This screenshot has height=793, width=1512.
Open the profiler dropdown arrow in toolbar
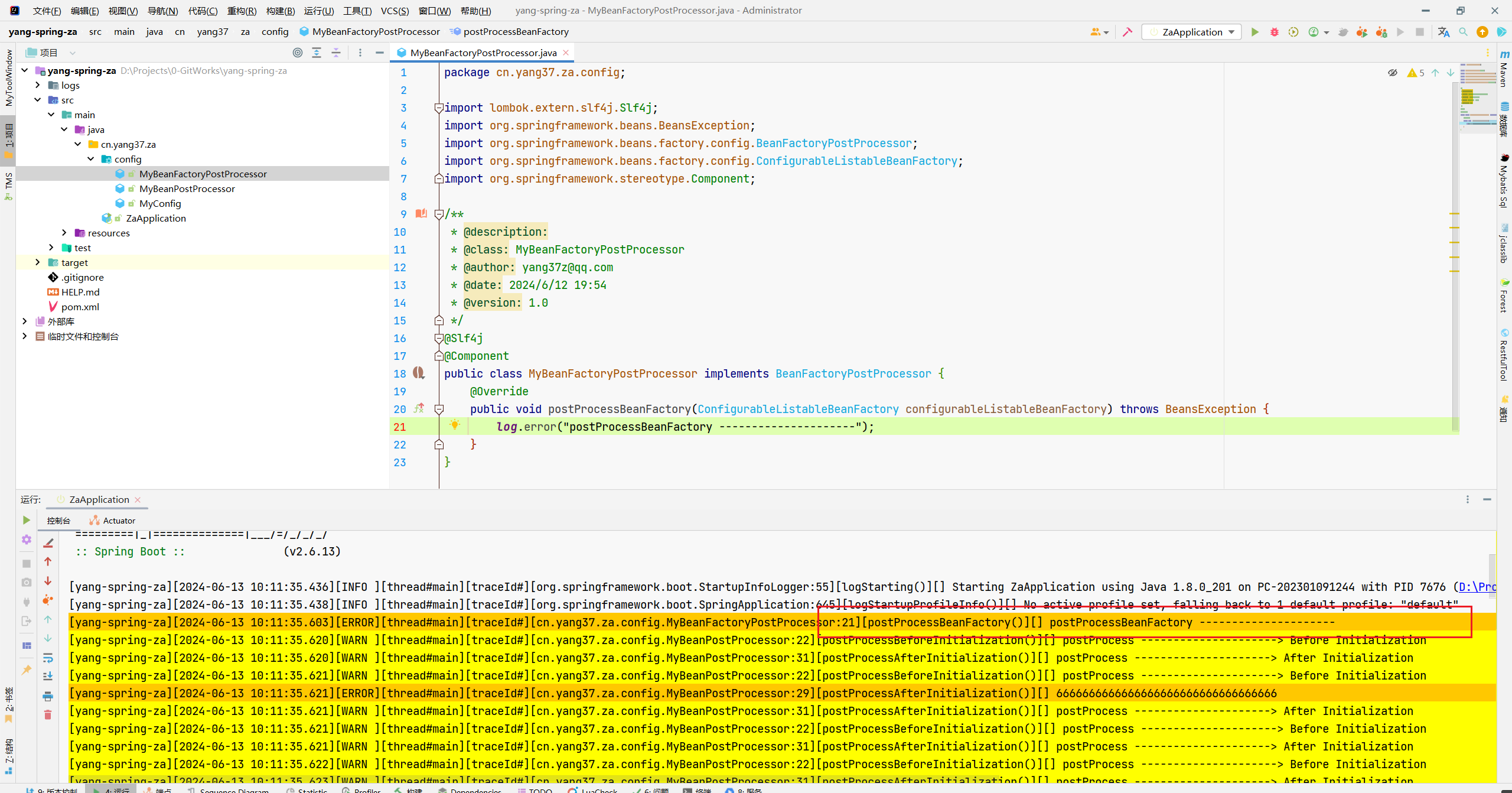point(1327,32)
